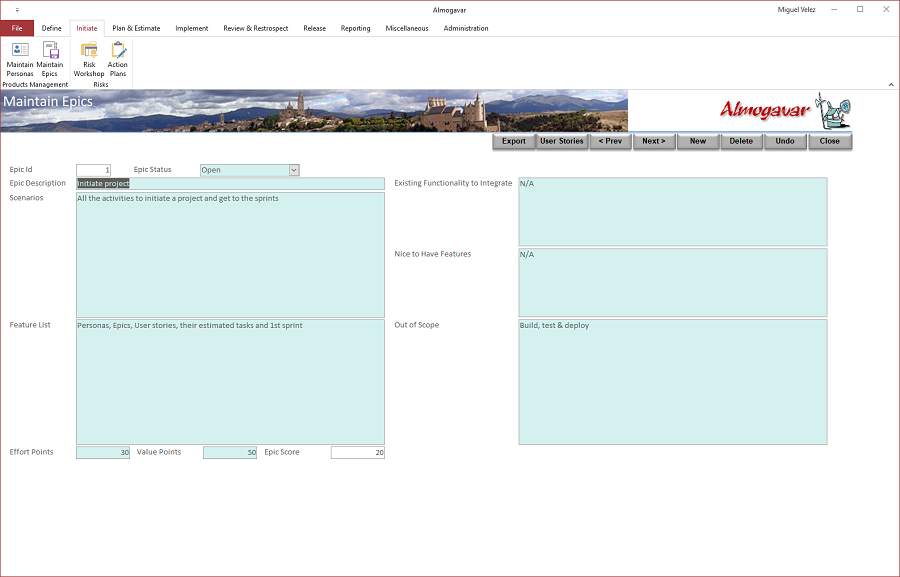Click inside the Feature List text area
This screenshot has height=577, width=900.
pos(230,382)
